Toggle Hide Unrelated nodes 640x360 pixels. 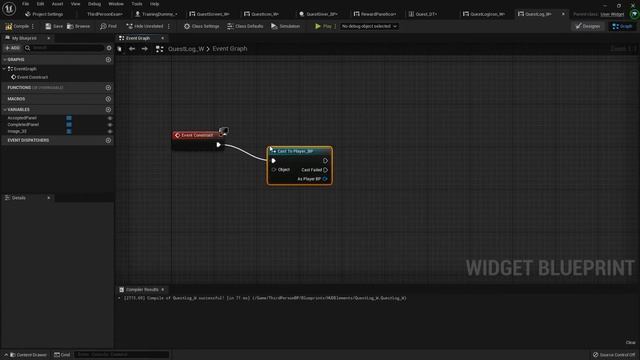tap(144, 26)
